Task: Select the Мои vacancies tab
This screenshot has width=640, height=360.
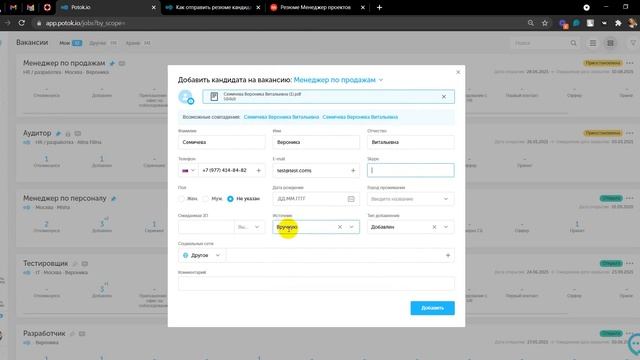Action: pyautogui.click(x=70, y=43)
